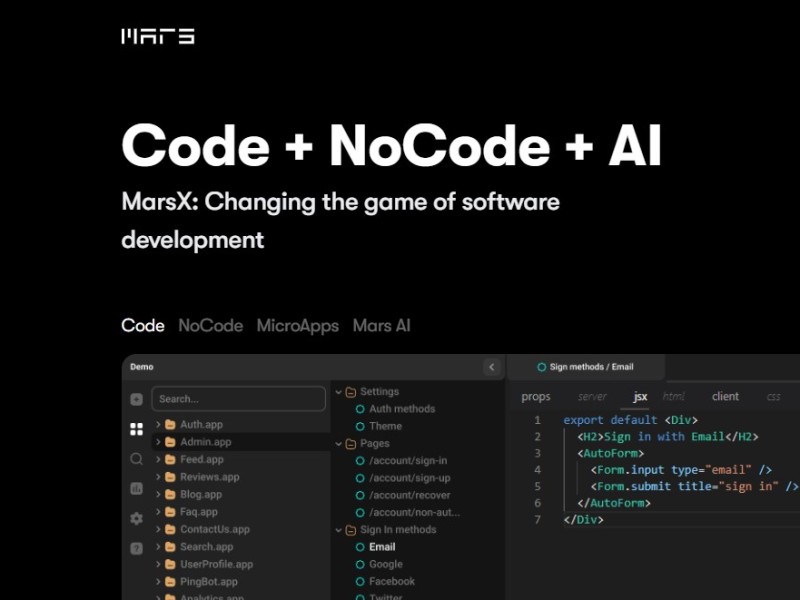800x600 pixels.
Task: Open the /account/sign-up page
Action: coord(410,478)
